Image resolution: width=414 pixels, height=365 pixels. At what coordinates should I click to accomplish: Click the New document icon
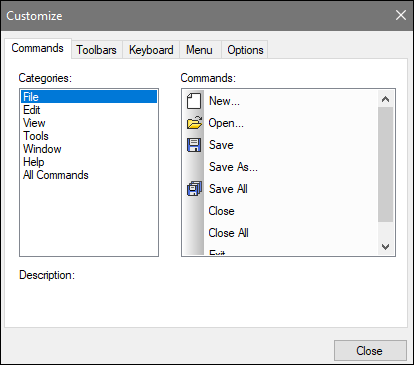click(194, 101)
